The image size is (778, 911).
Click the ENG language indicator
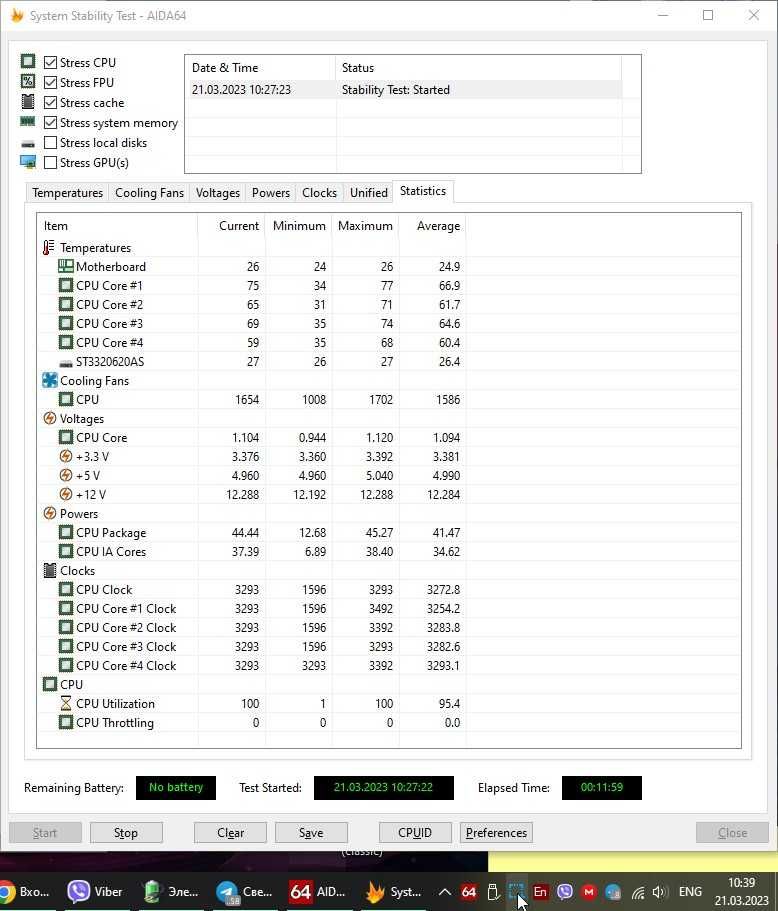coord(690,891)
